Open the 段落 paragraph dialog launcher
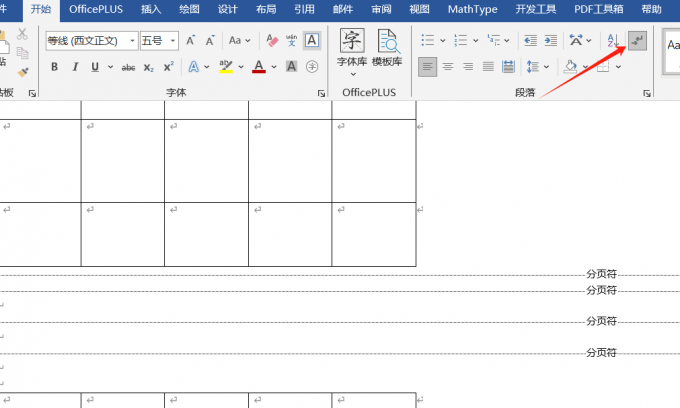The image size is (680, 408). tap(647, 93)
